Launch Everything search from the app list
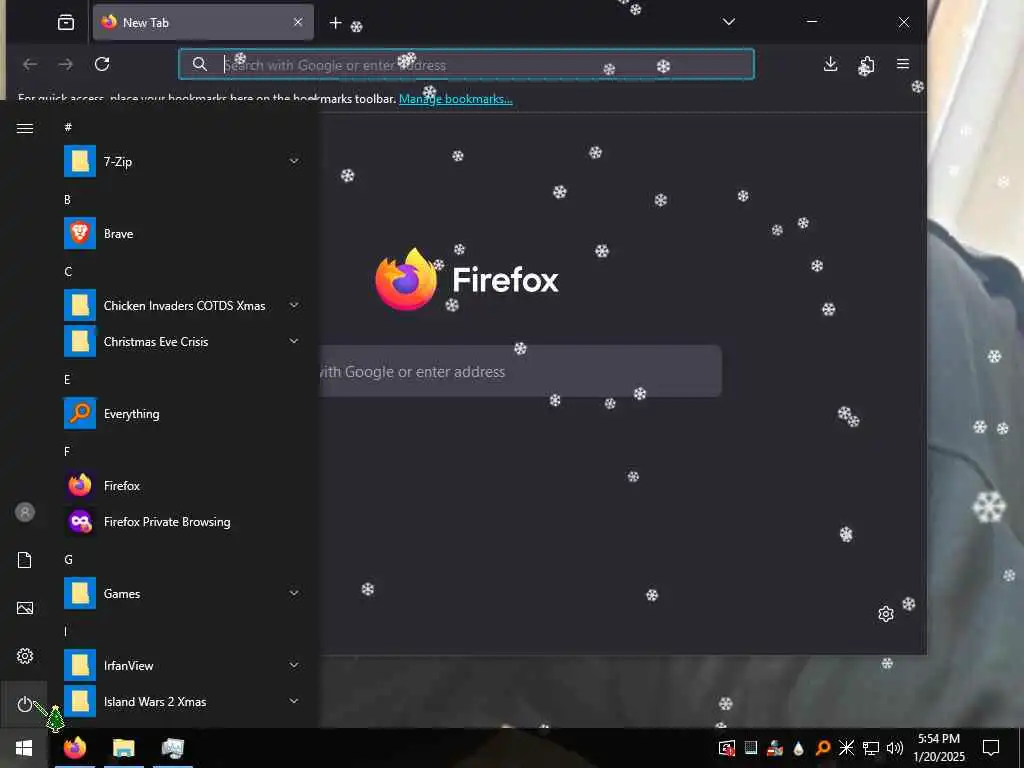1024x768 pixels. click(x=182, y=413)
